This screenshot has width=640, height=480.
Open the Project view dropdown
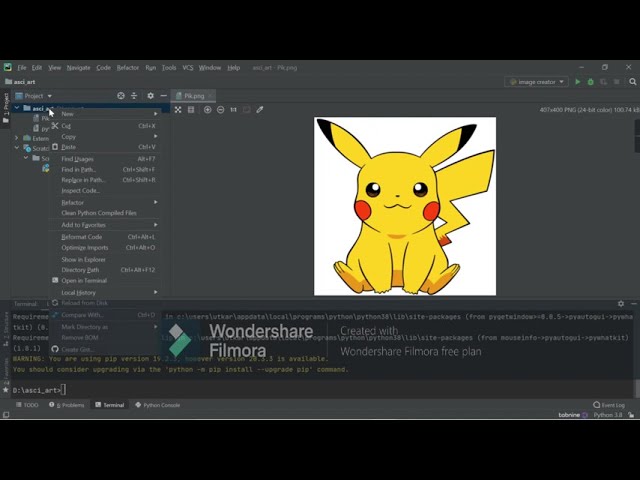click(x=34, y=96)
